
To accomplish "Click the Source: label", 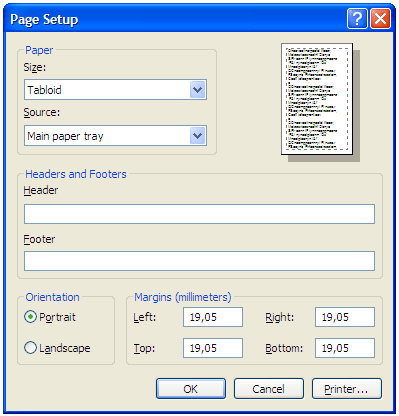I will [x=42, y=113].
